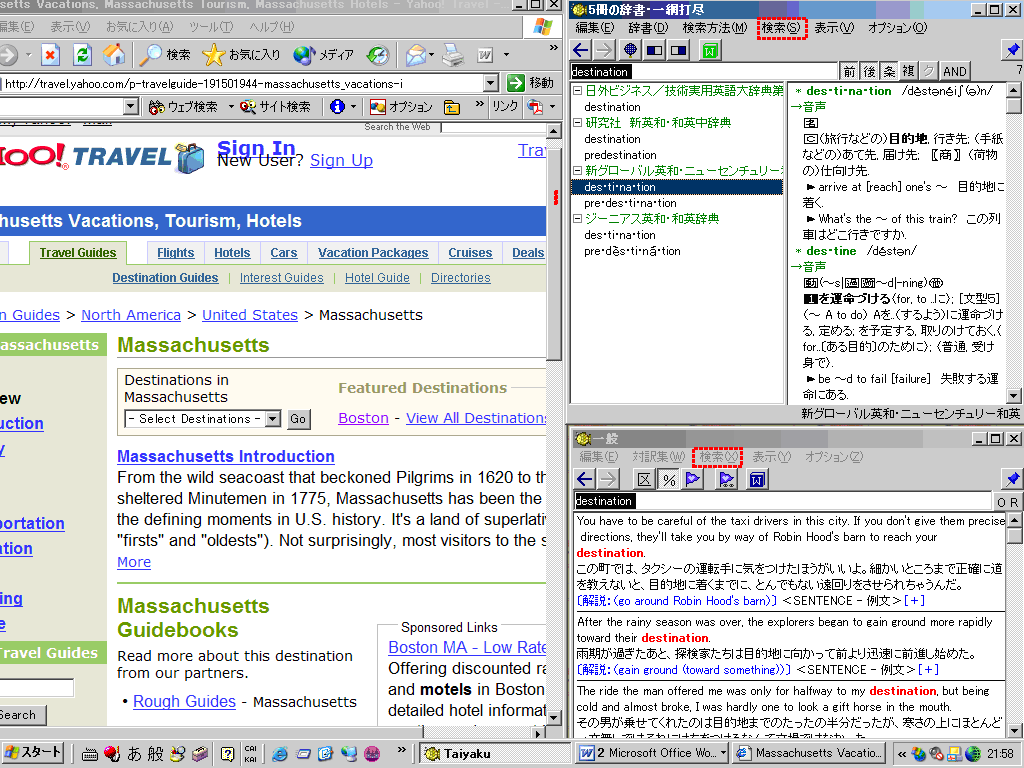Open the browser address bar dropdown
Image resolution: width=1024 pixels, height=768 pixels.
491,83
